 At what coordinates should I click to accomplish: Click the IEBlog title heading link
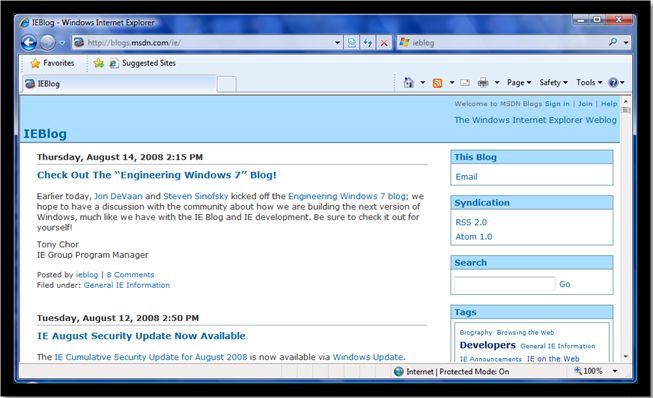pyautogui.click(x=45, y=134)
